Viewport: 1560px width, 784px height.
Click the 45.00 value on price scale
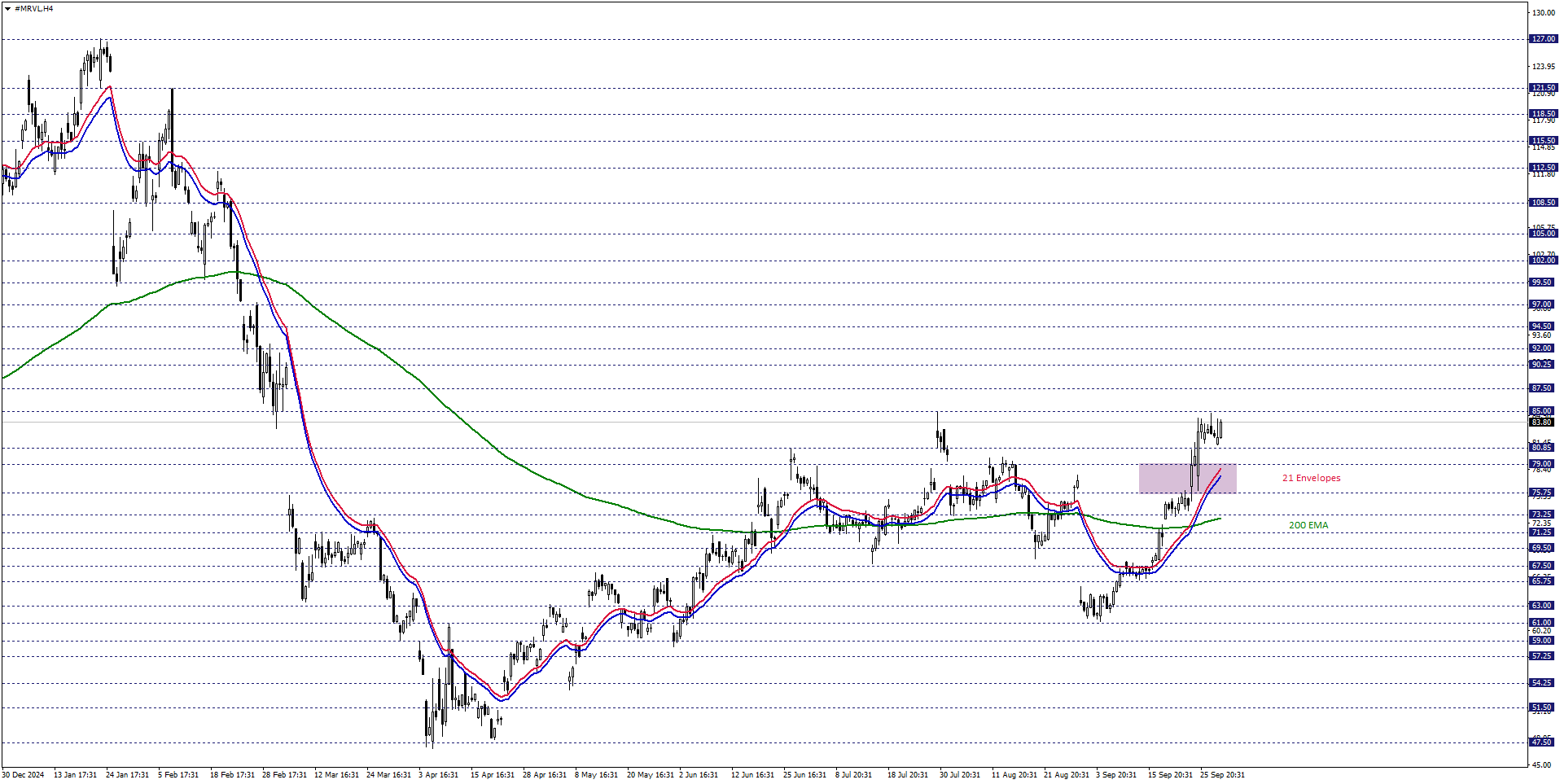[1541, 764]
